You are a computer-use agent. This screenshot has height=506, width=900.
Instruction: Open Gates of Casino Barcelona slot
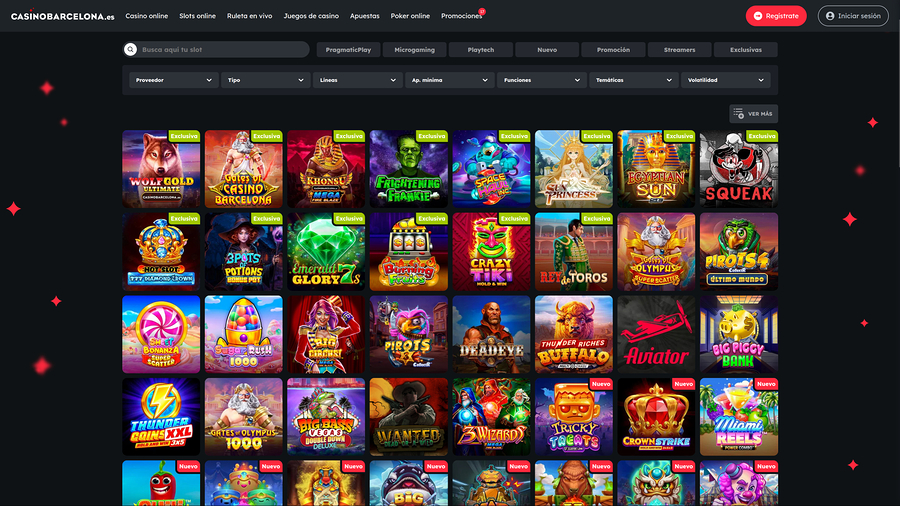[x=243, y=169]
